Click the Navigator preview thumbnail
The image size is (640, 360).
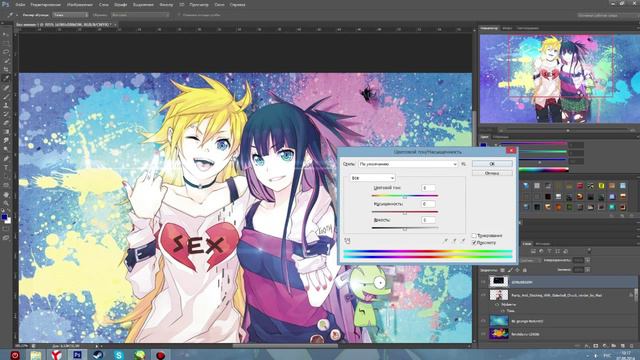[x=560, y=79]
